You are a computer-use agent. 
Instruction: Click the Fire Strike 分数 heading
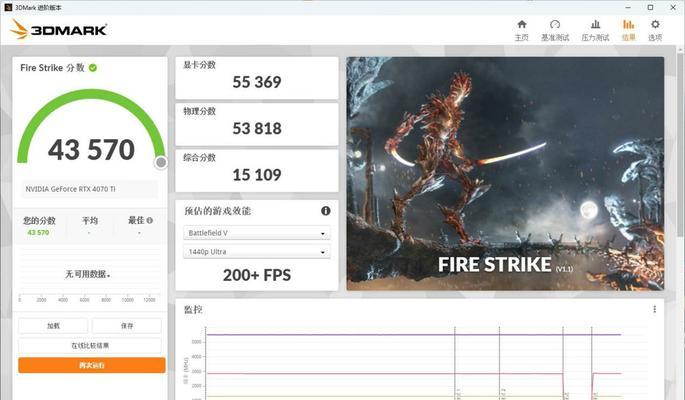[x=52, y=68]
